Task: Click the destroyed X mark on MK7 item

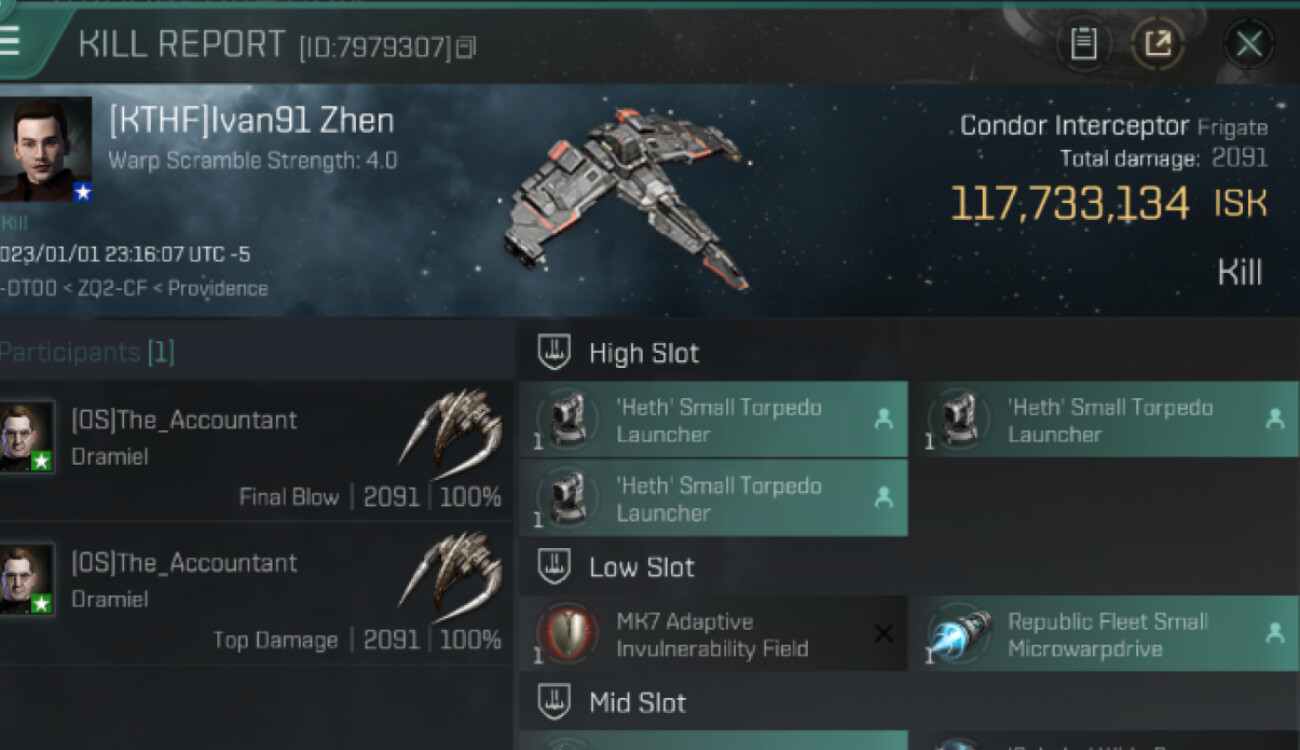Action: pos(883,634)
